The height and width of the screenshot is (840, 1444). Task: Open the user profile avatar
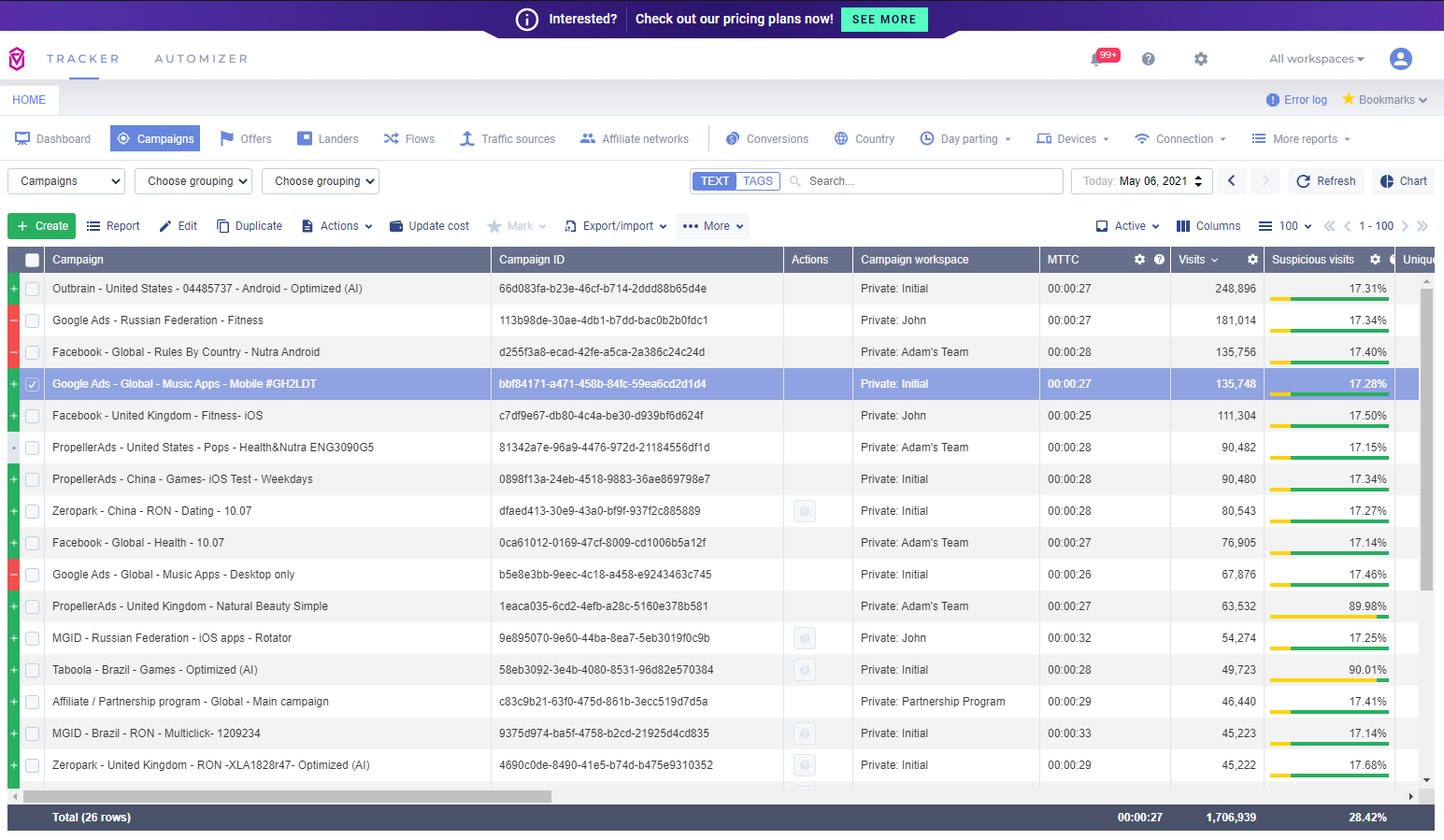[1400, 59]
